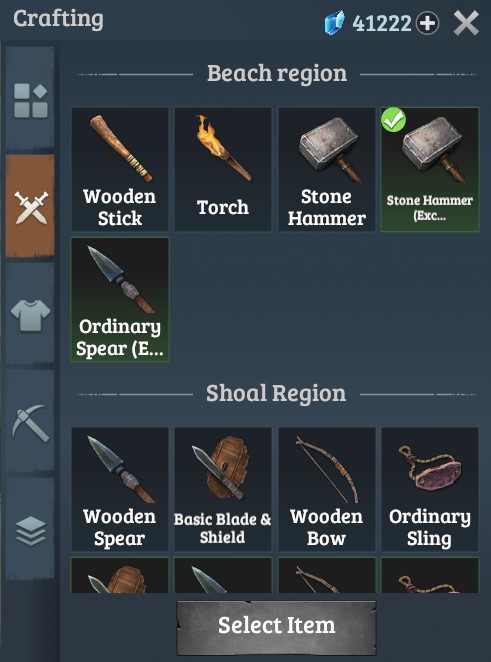Select the unchecked Stone Hammer item
This screenshot has height=662, width=491.
tap(326, 169)
